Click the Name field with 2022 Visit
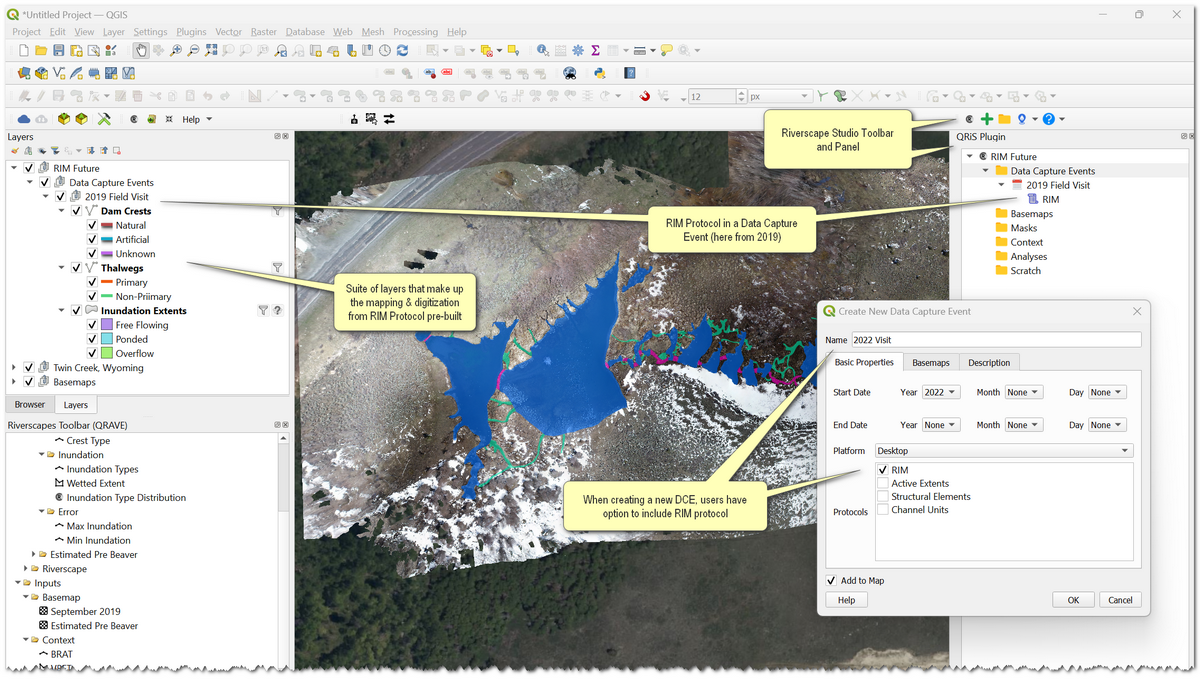This screenshot has width=1200, height=680. (996, 339)
